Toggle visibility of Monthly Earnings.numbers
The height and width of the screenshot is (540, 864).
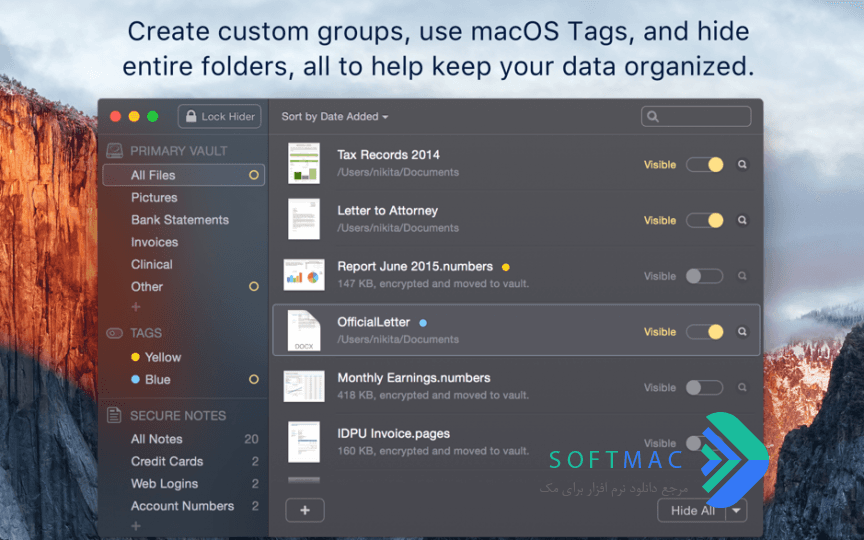point(705,387)
